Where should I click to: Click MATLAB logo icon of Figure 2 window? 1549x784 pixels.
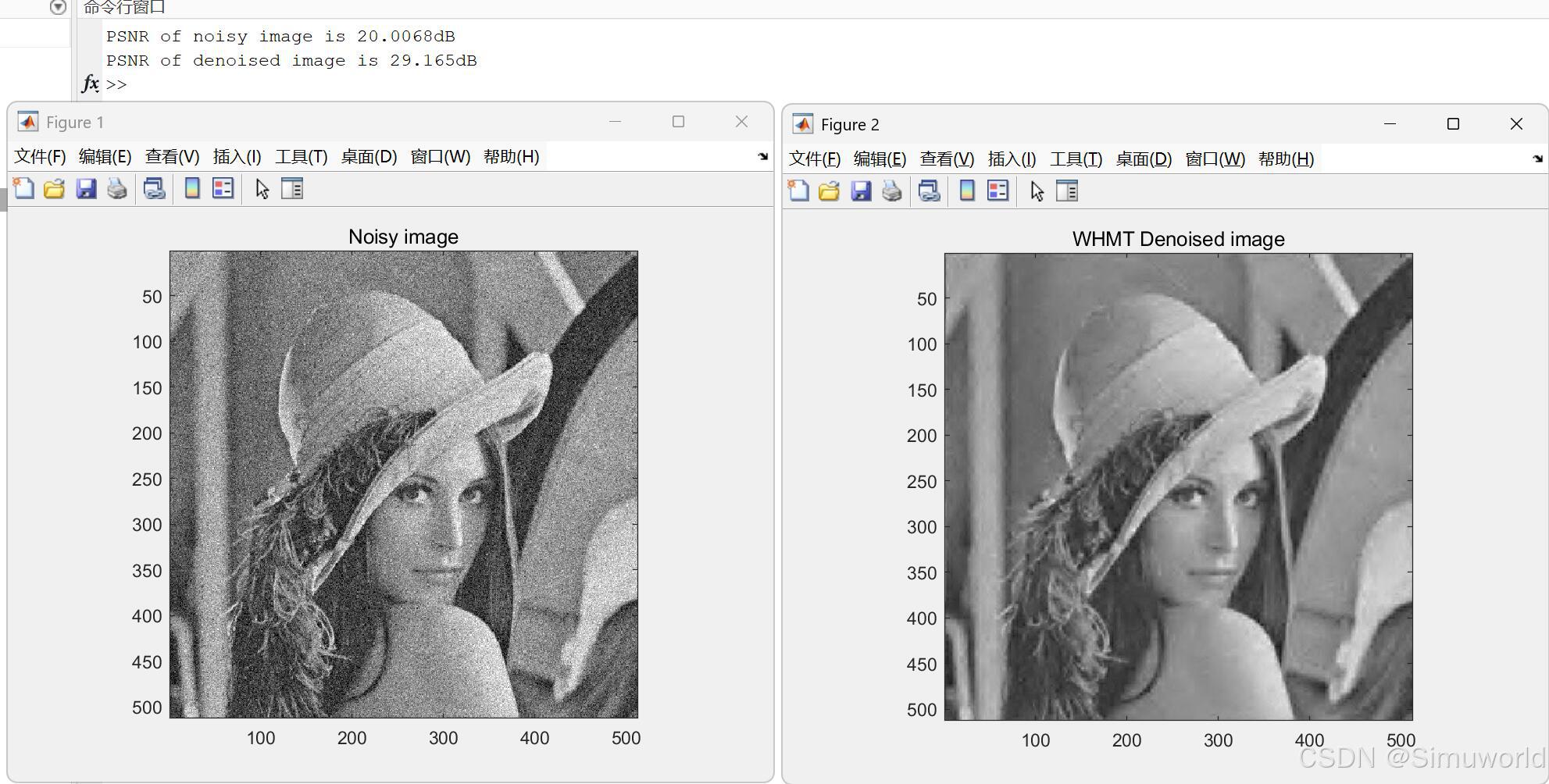[x=803, y=124]
